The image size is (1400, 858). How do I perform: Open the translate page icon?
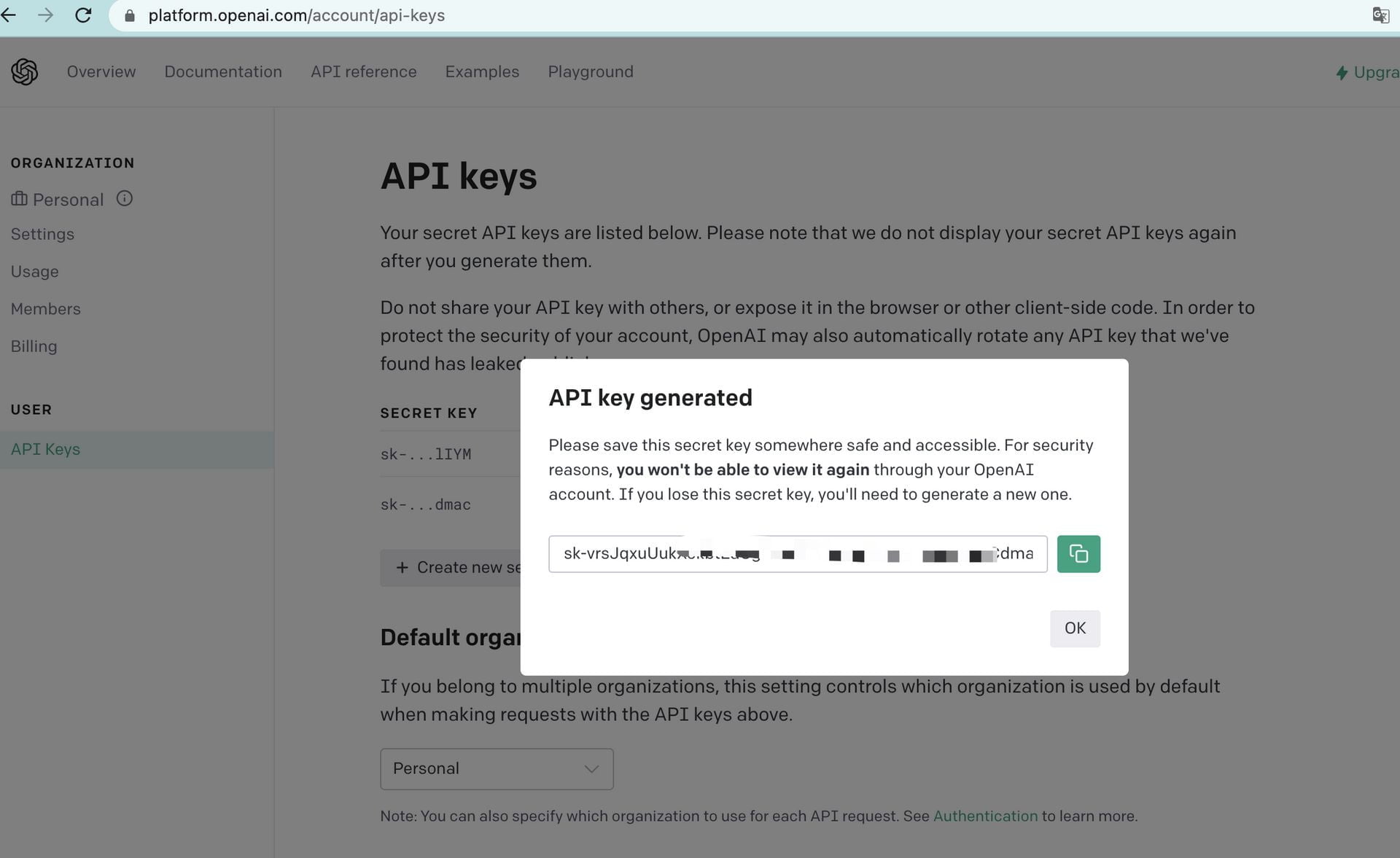click(x=1380, y=15)
